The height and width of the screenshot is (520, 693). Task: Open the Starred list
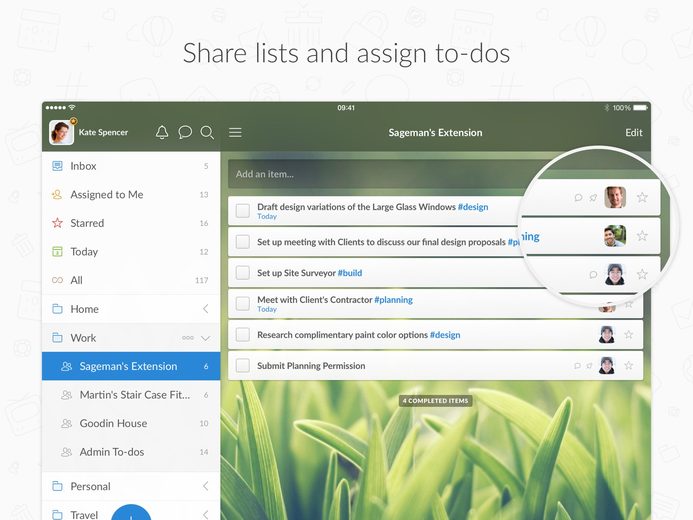[x=131, y=223]
